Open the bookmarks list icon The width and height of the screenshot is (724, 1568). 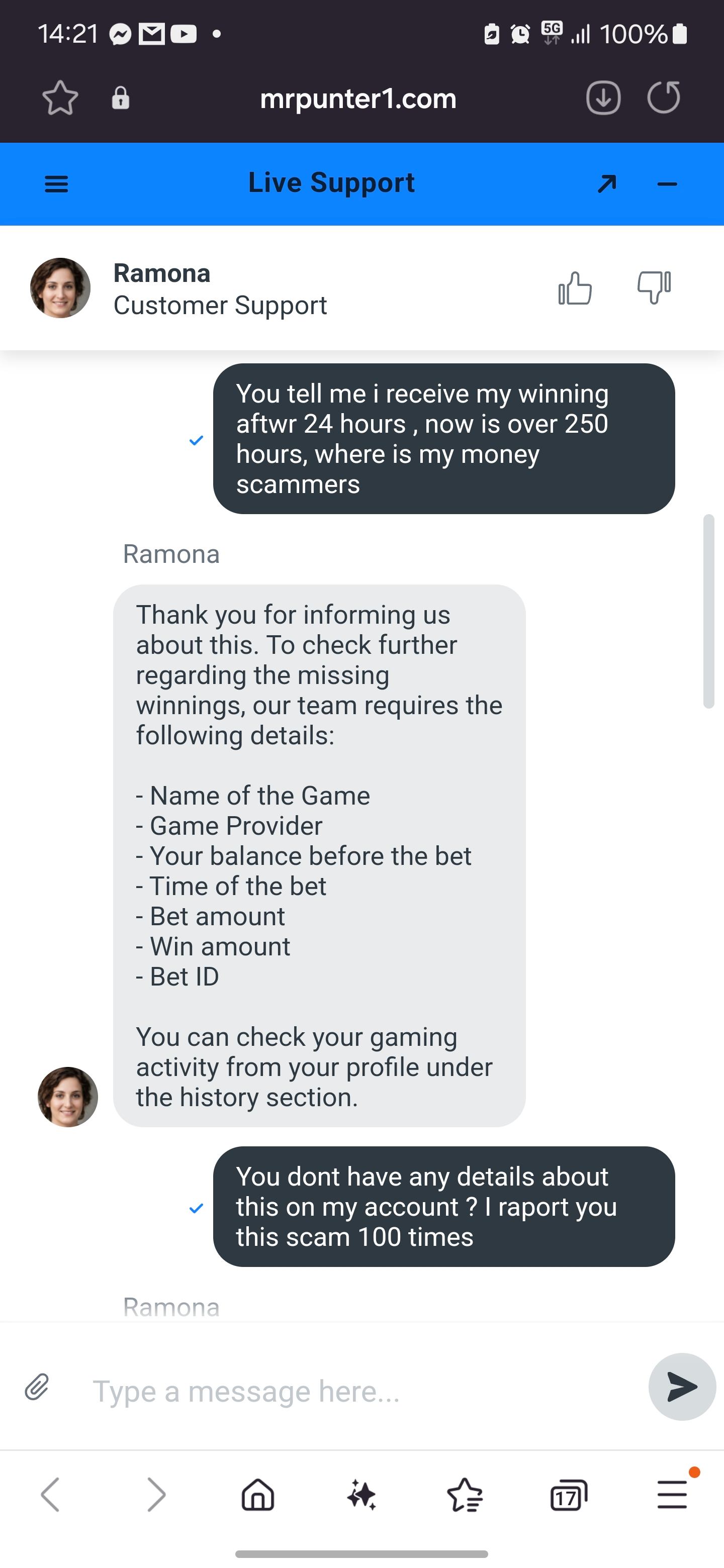[x=465, y=1495]
